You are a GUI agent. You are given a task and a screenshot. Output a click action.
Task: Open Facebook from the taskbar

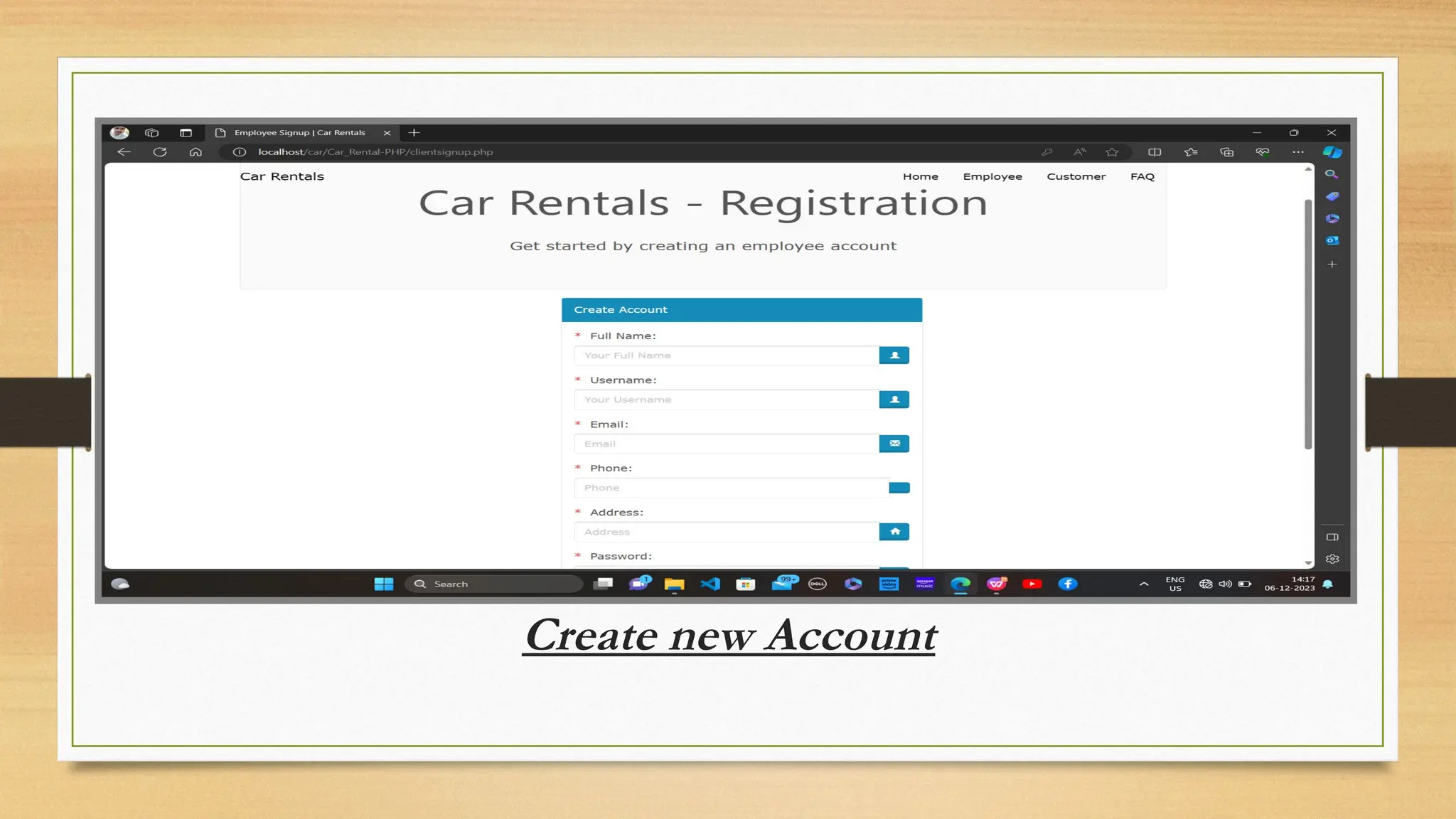[x=1068, y=584]
